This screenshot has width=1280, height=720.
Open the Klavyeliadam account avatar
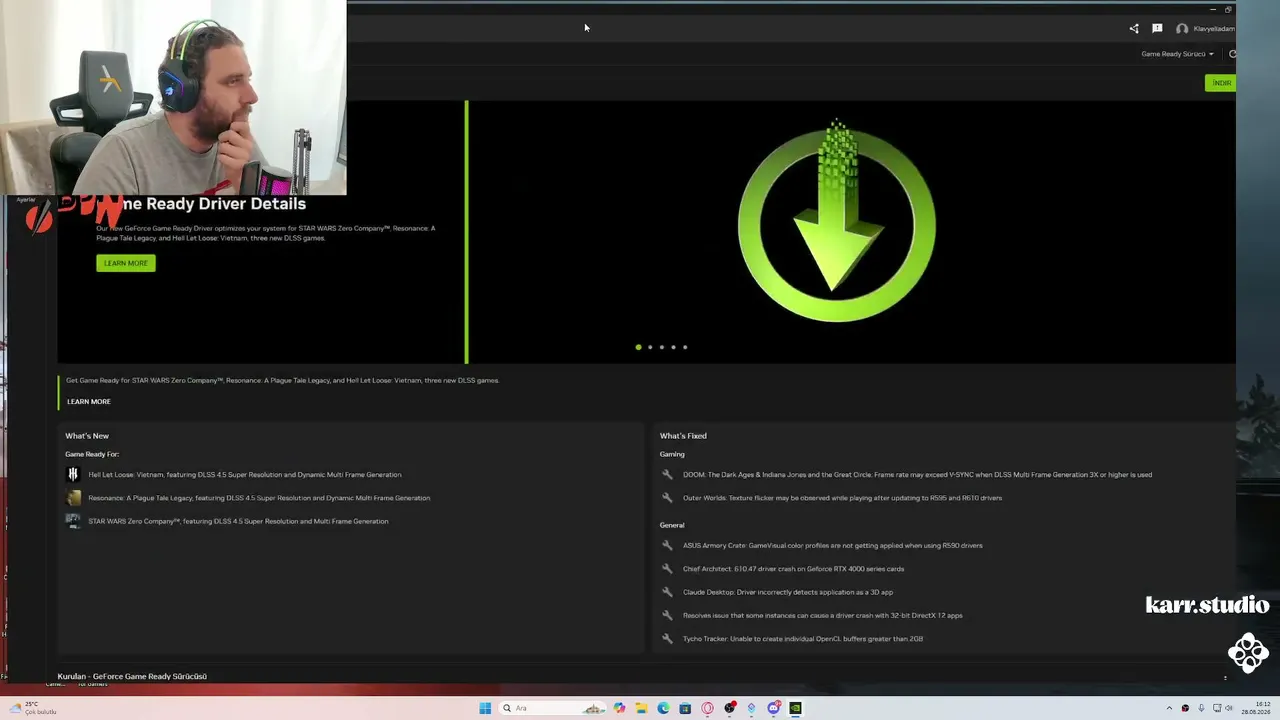[x=1182, y=29]
